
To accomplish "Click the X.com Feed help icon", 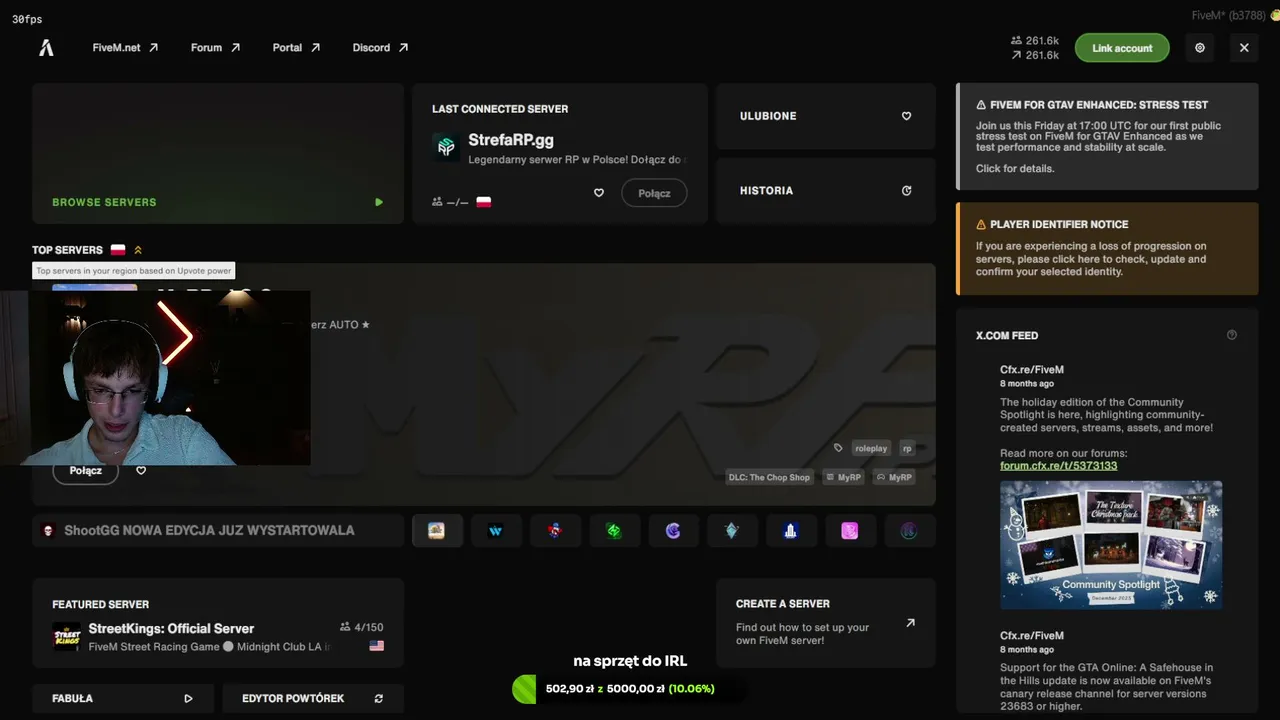I will point(1231,335).
